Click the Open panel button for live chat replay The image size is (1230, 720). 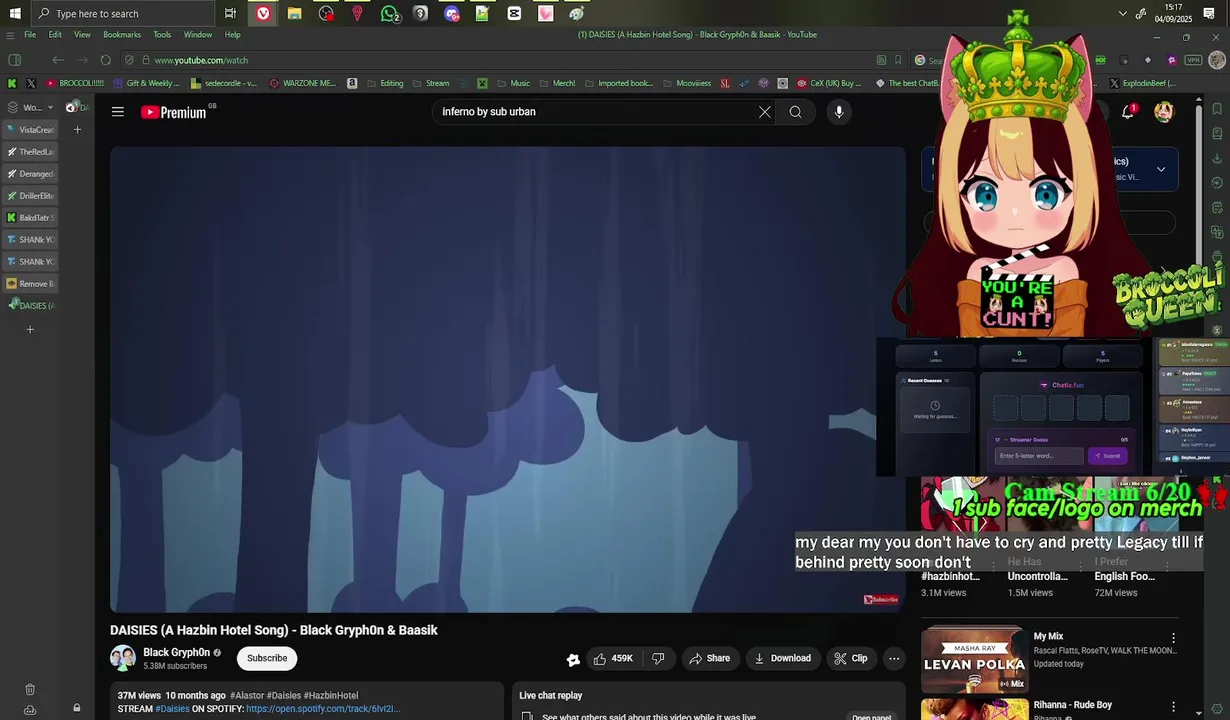pyautogui.click(x=871, y=717)
